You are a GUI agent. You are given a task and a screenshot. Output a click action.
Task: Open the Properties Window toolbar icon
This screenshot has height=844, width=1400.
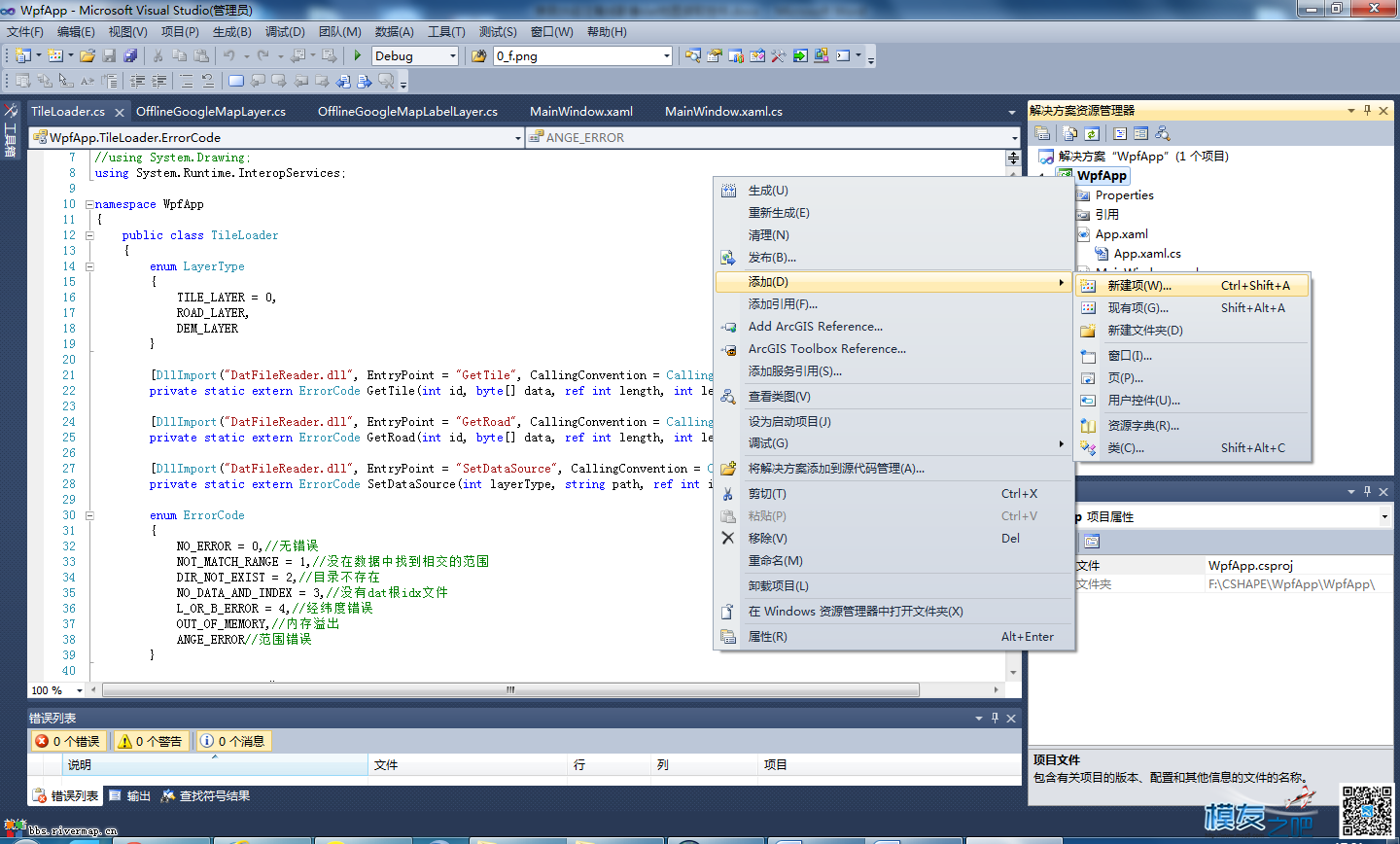(715, 55)
